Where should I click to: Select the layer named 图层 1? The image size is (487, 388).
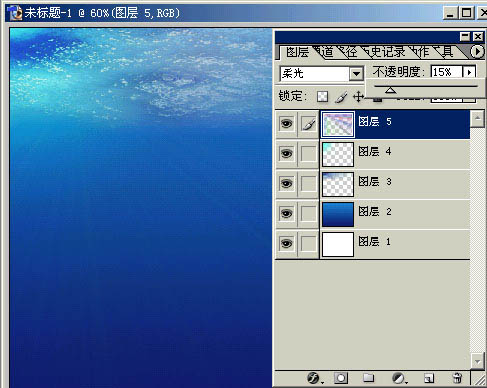(x=375, y=242)
